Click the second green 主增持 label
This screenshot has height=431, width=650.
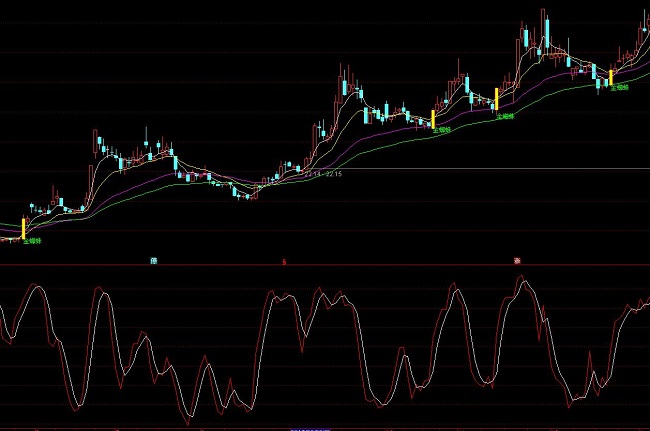441,130
